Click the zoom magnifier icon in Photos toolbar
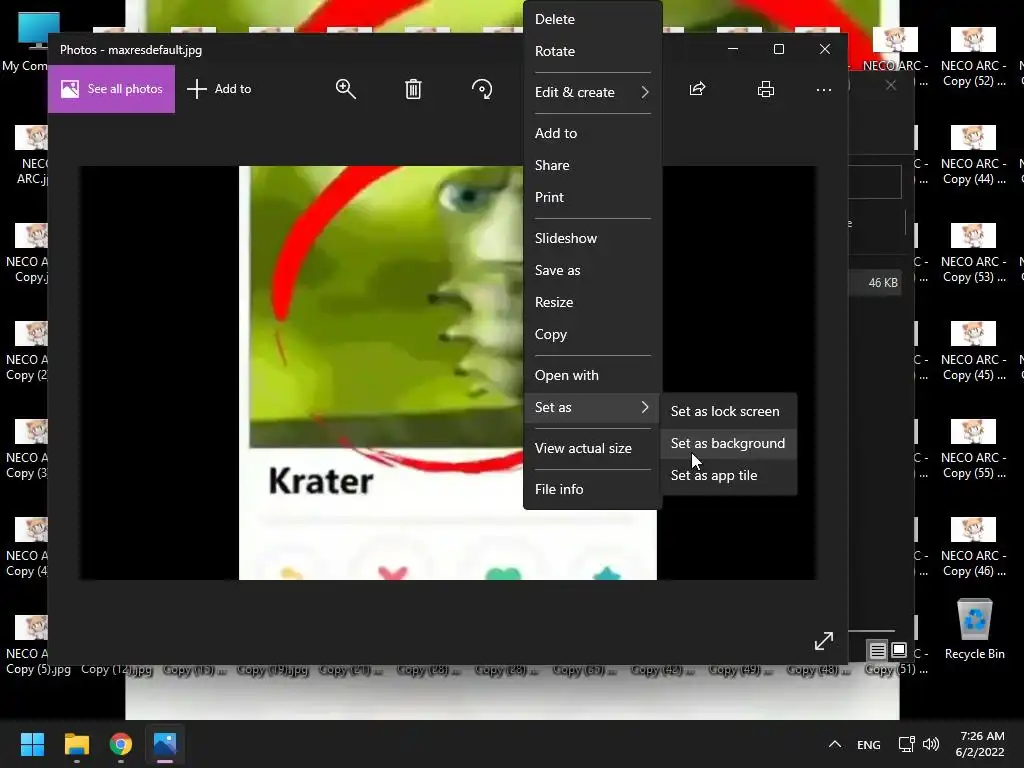The image size is (1024, 768). 345,89
